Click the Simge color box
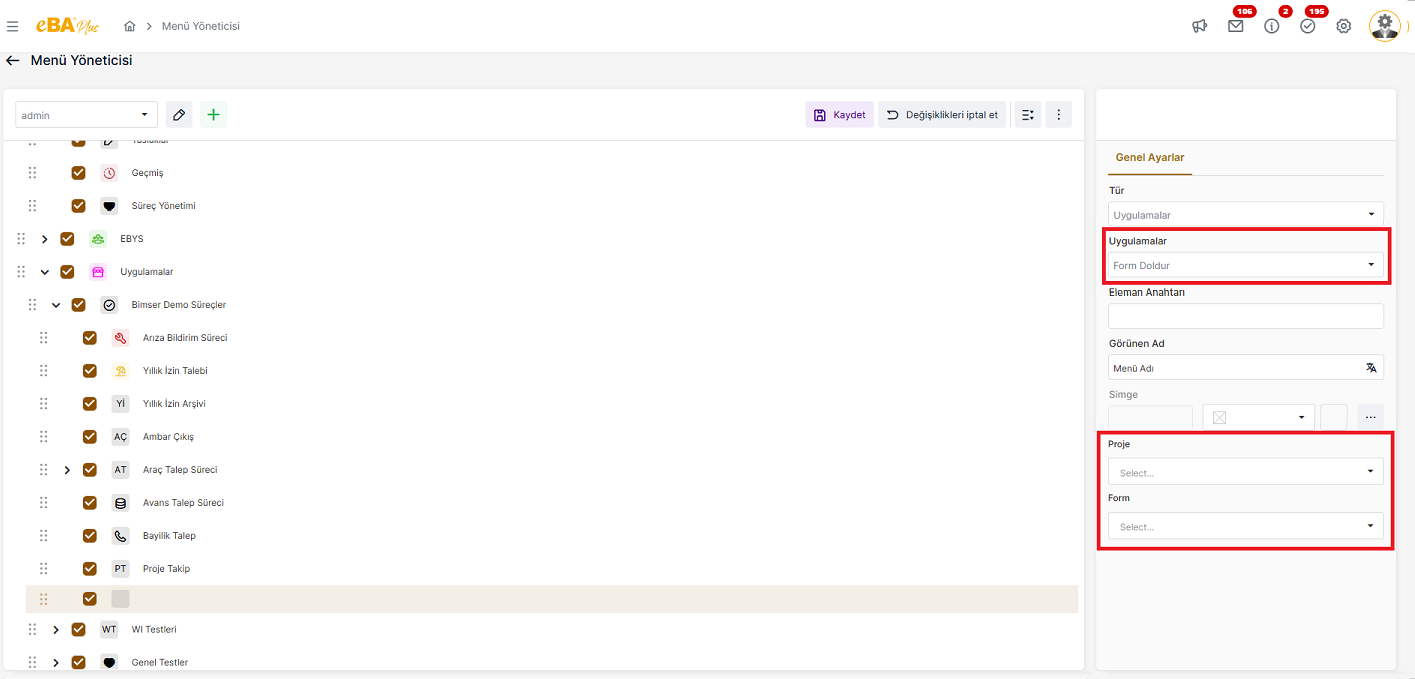 coord(1334,417)
